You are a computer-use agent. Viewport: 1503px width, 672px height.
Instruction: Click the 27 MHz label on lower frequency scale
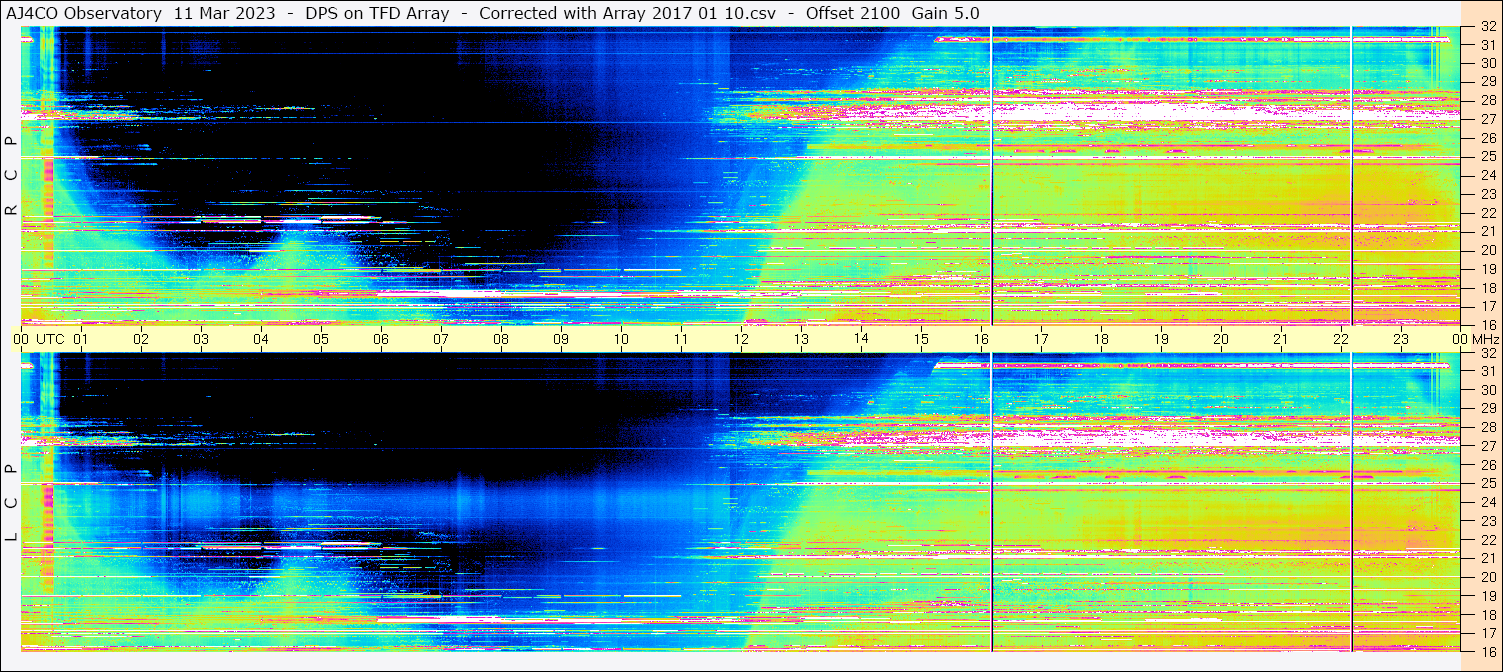[x=1487, y=446]
